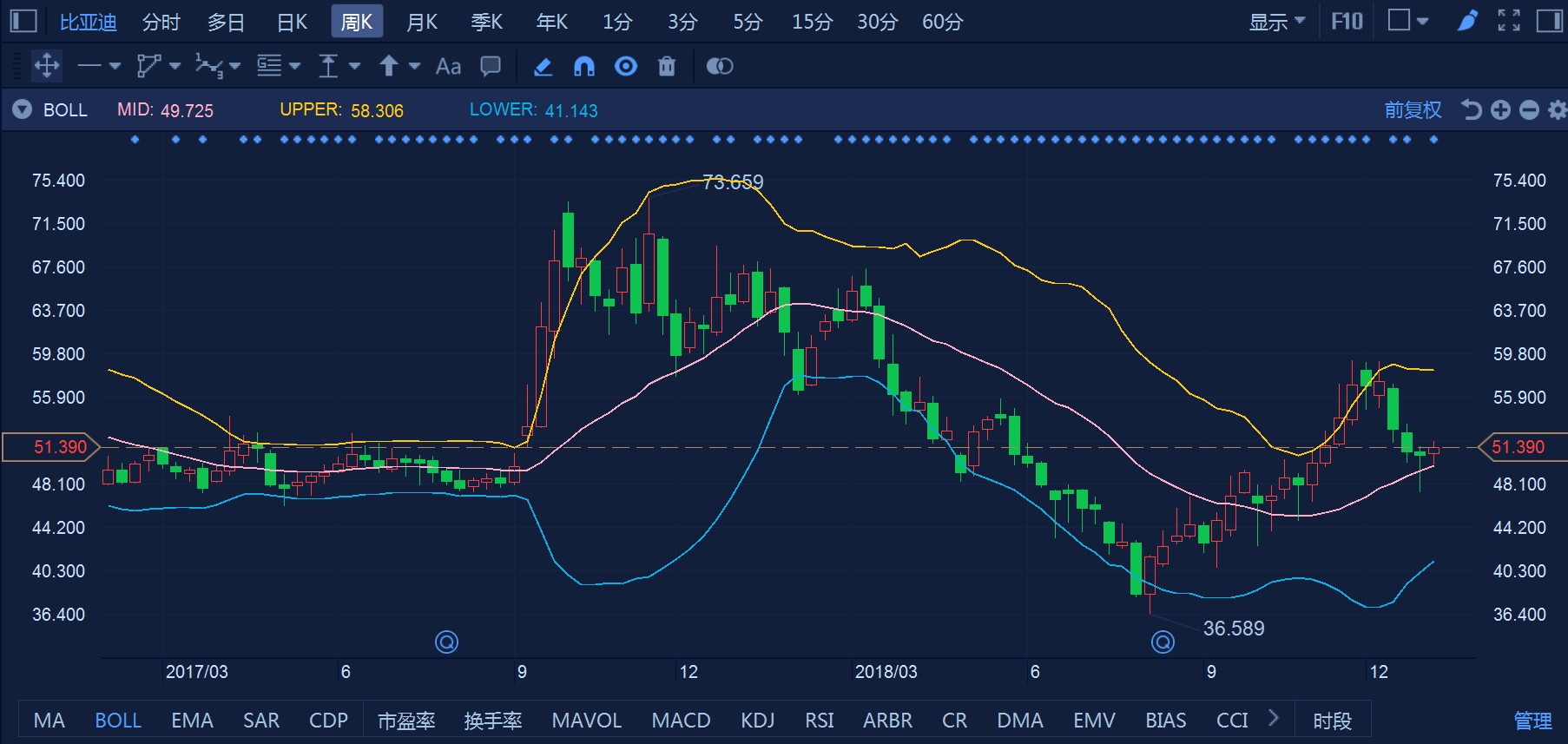Show more indicators with right chevron

point(1273,718)
